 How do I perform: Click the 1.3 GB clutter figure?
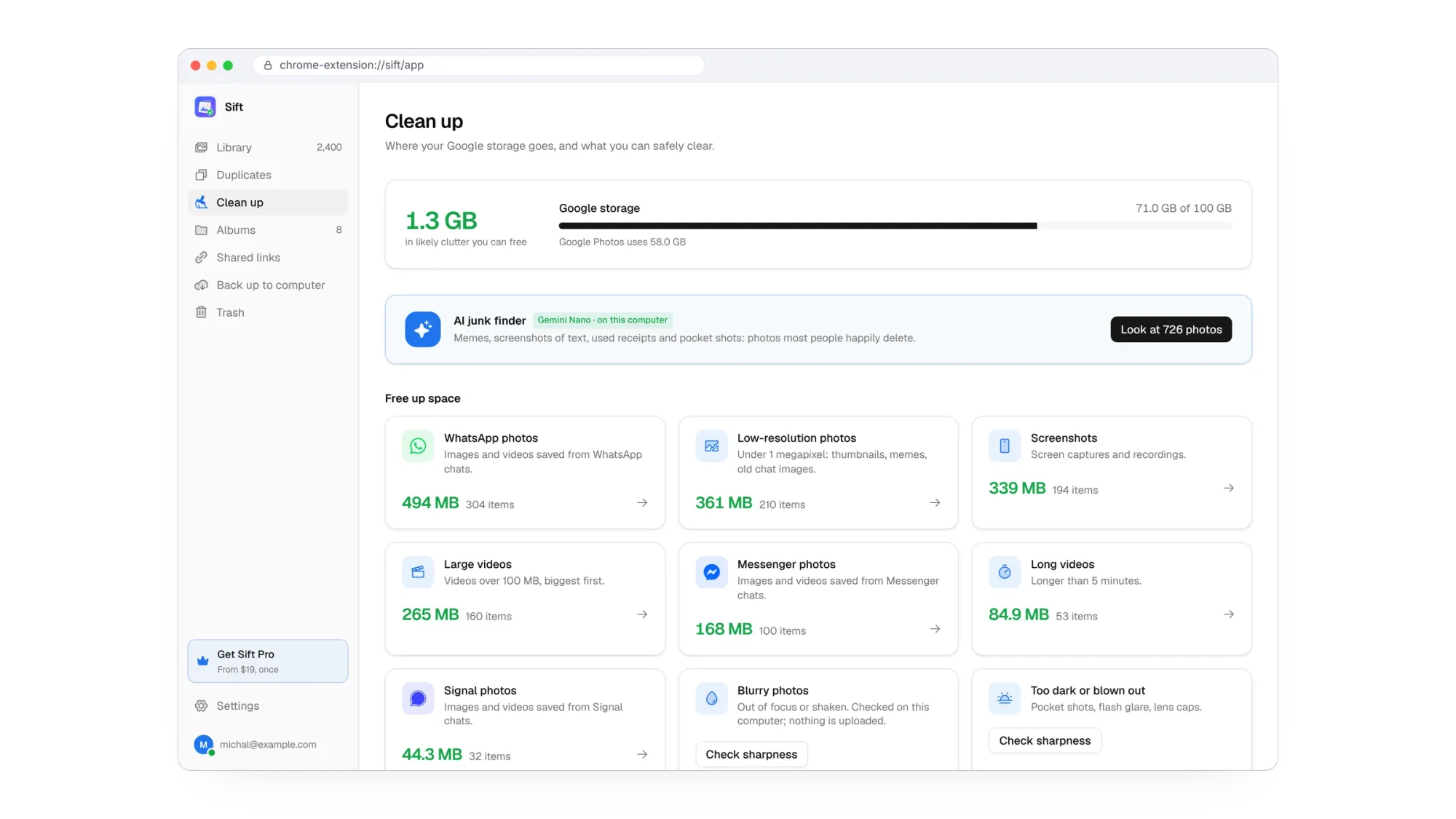click(441, 221)
